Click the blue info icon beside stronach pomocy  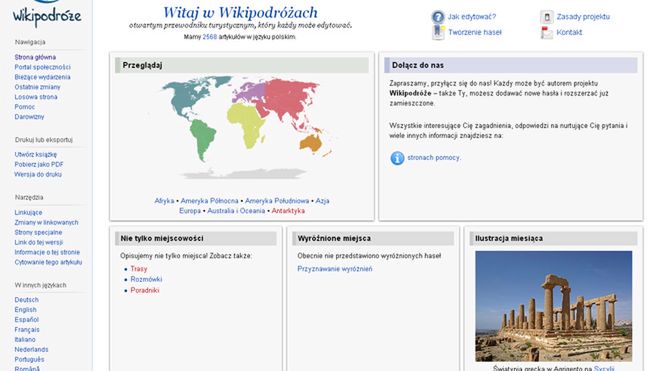pyautogui.click(x=397, y=158)
